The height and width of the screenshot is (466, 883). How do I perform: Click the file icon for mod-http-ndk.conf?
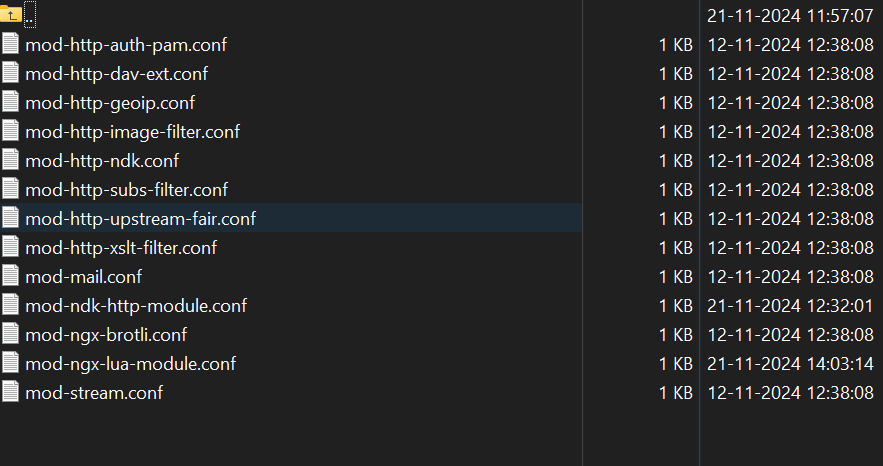coord(10,160)
